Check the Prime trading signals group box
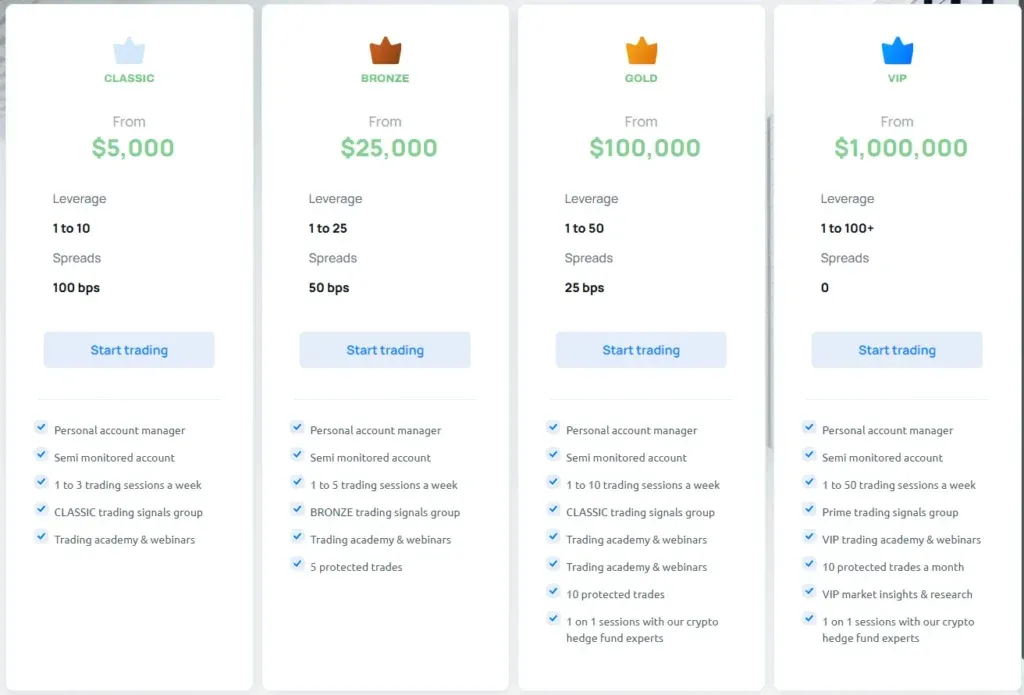 pyautogui.click(x=809, y=510)
